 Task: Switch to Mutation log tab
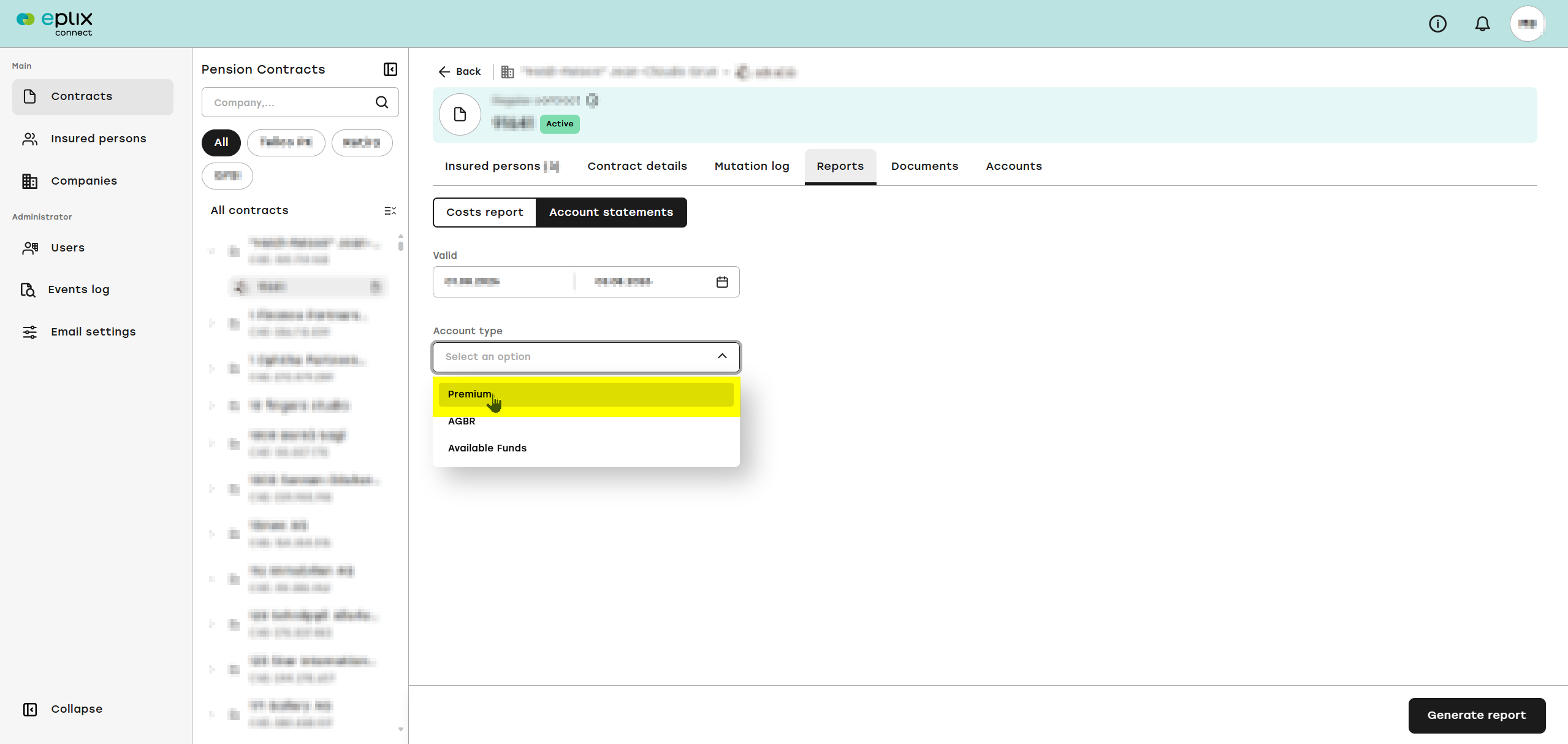pyautogui.click(x=752, y=166)
